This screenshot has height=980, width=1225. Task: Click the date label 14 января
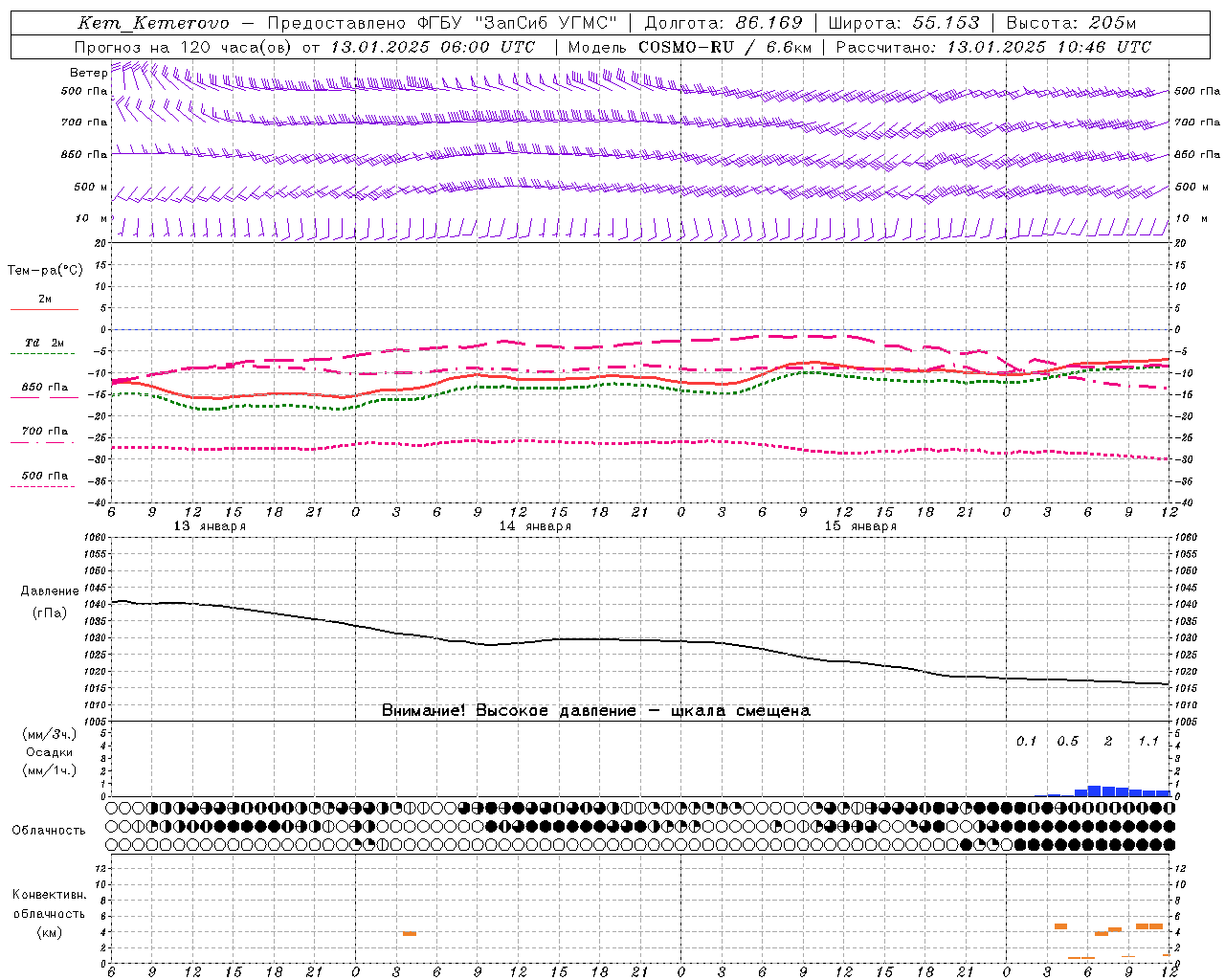click(x=535, y=526)
